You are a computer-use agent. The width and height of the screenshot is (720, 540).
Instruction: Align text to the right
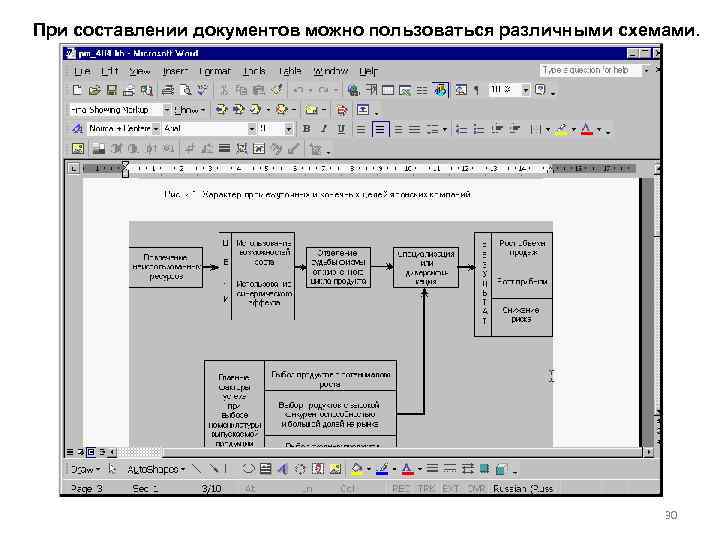[x=398, y=129]
